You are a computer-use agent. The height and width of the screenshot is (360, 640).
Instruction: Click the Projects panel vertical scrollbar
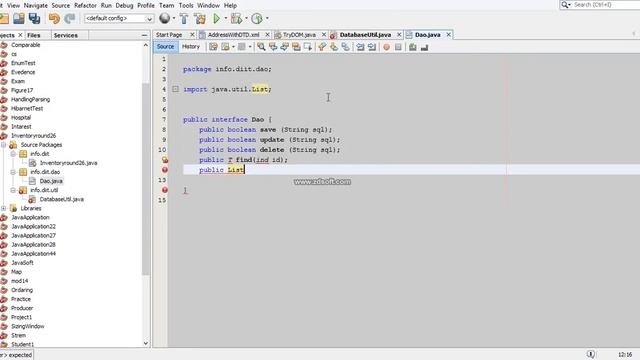[146, 179]
